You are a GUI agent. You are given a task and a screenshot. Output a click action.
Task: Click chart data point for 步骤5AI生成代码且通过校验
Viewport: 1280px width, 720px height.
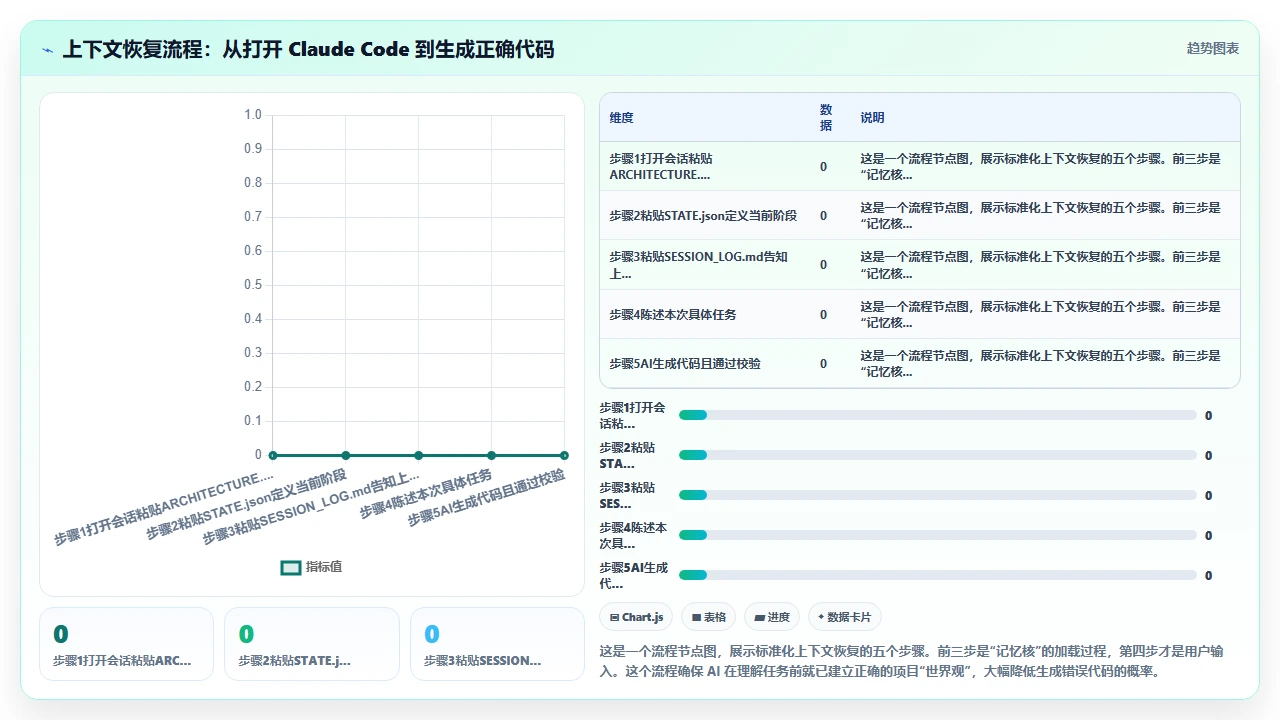[x=564, y=455]
